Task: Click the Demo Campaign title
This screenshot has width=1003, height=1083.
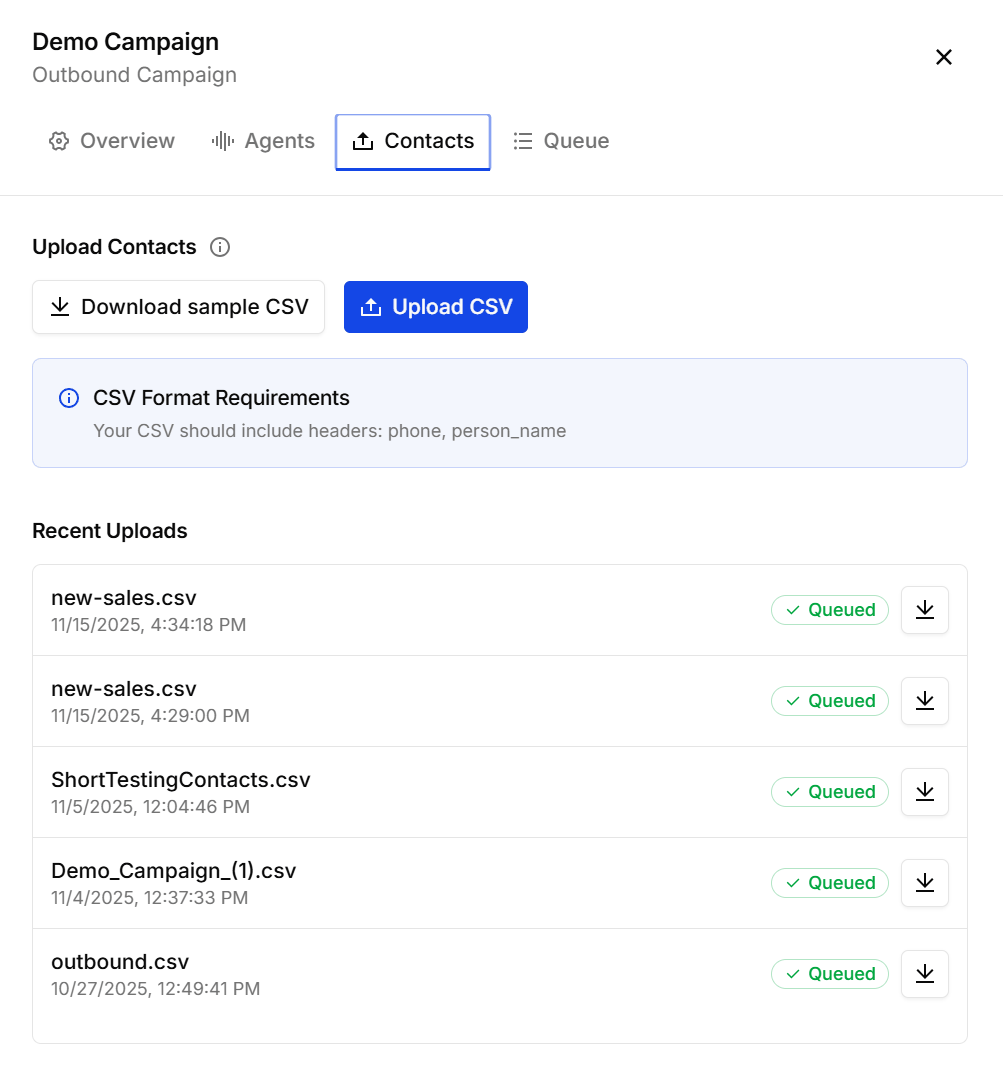Action: tap(126, 41)
